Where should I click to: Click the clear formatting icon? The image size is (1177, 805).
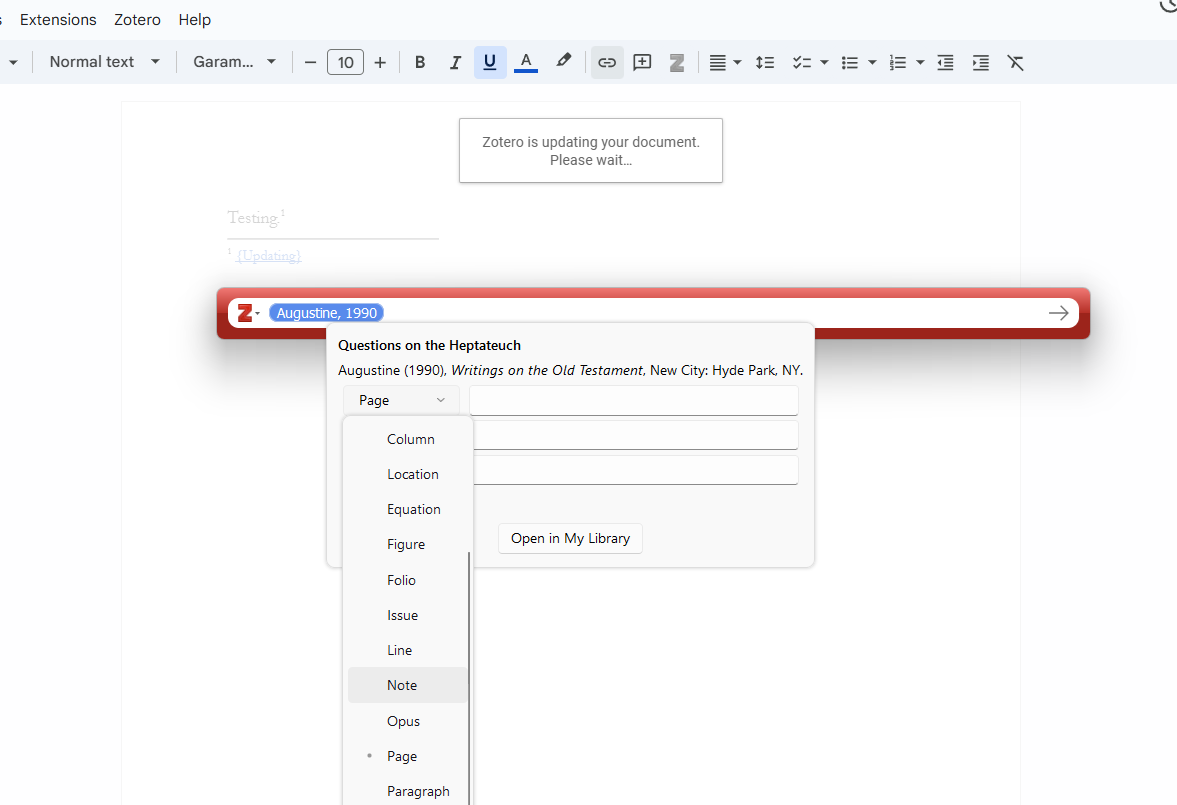point(1016,62)
